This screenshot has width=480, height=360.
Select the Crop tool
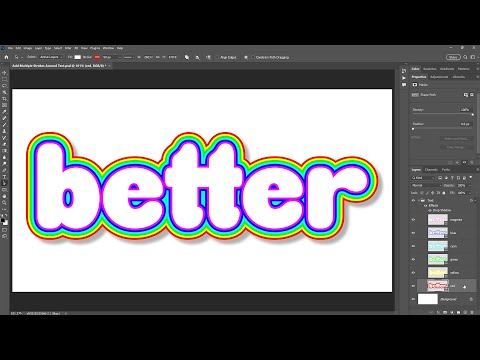(x=4, y=99)
